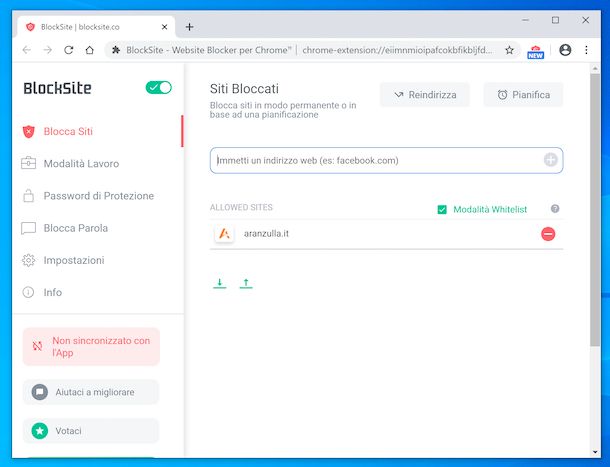Click the export list upload icon

(x=246, y=283)
